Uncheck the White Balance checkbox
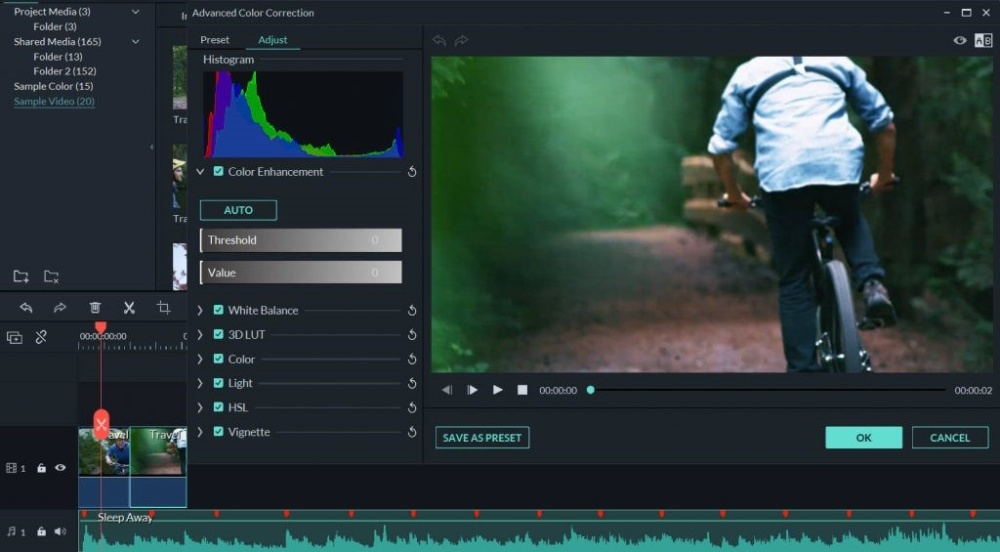Viewport: 1000px width, 552px height. 218,310
